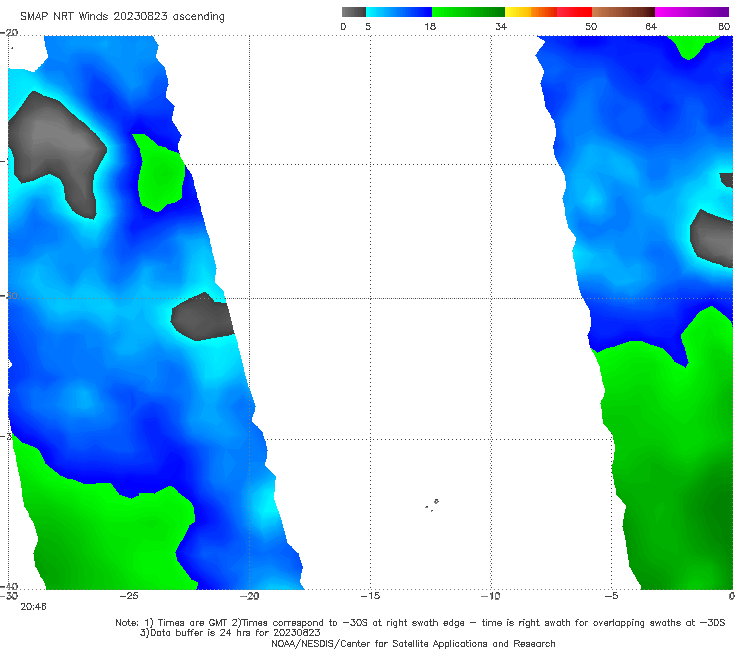The width and height of the screenshot is (740, 650).
Task: Click the blue 5-18 colorbar segment
Action: pos(399,12)
